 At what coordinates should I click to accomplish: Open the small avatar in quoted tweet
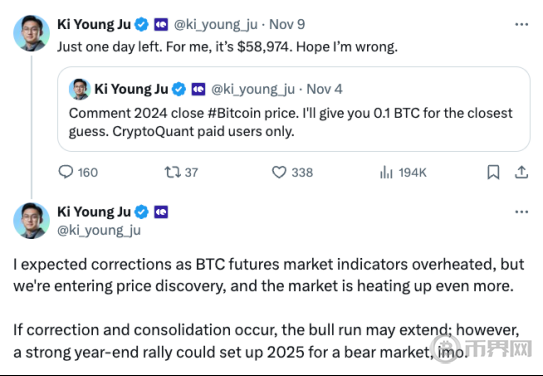[x=80, y=89]
